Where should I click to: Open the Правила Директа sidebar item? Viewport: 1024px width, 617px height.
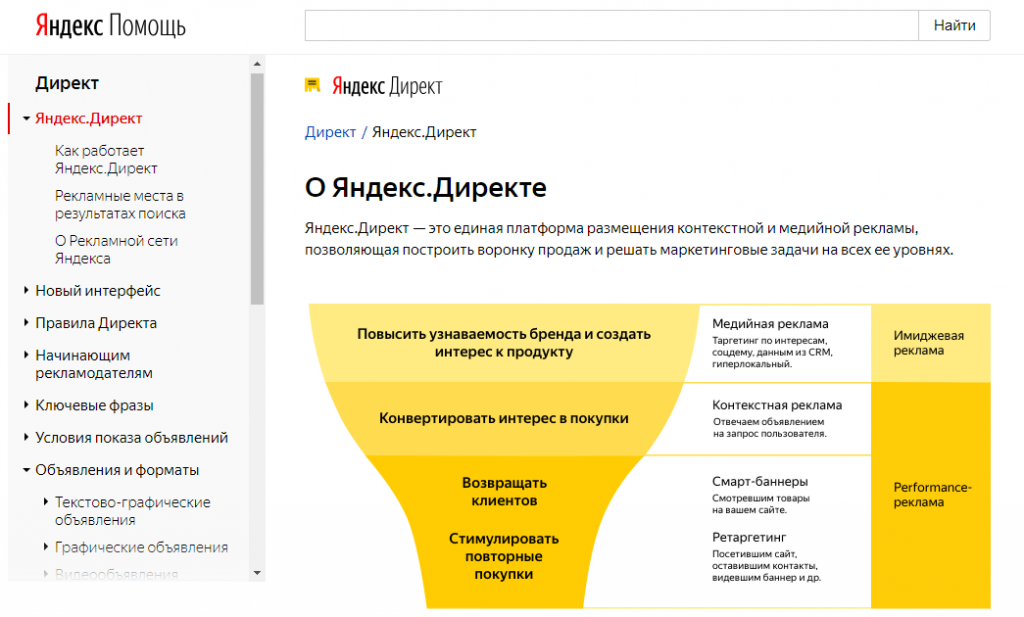96,323
